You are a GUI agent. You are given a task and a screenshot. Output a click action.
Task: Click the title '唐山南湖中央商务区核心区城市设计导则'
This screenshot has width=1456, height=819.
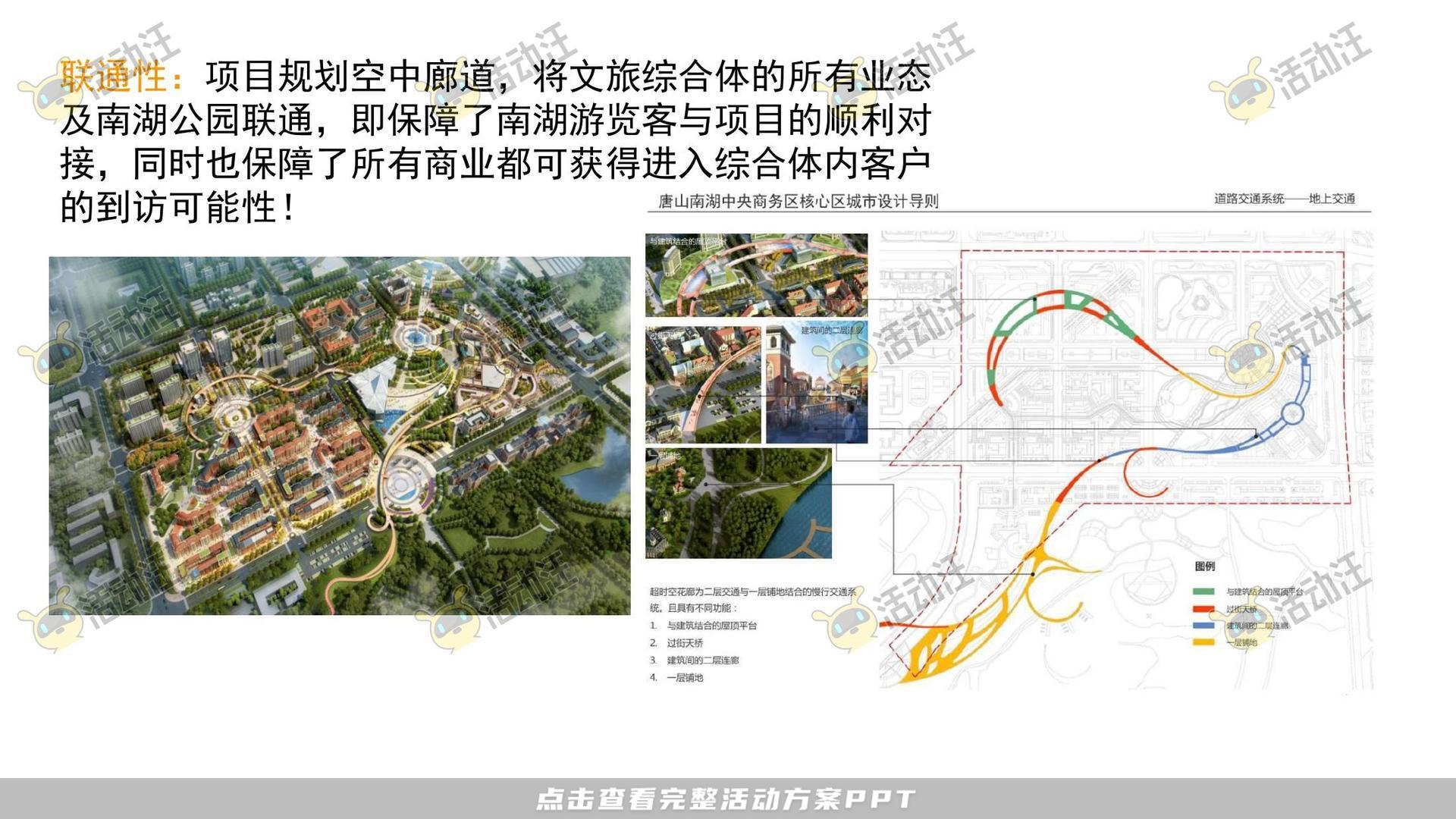[798, 201]
